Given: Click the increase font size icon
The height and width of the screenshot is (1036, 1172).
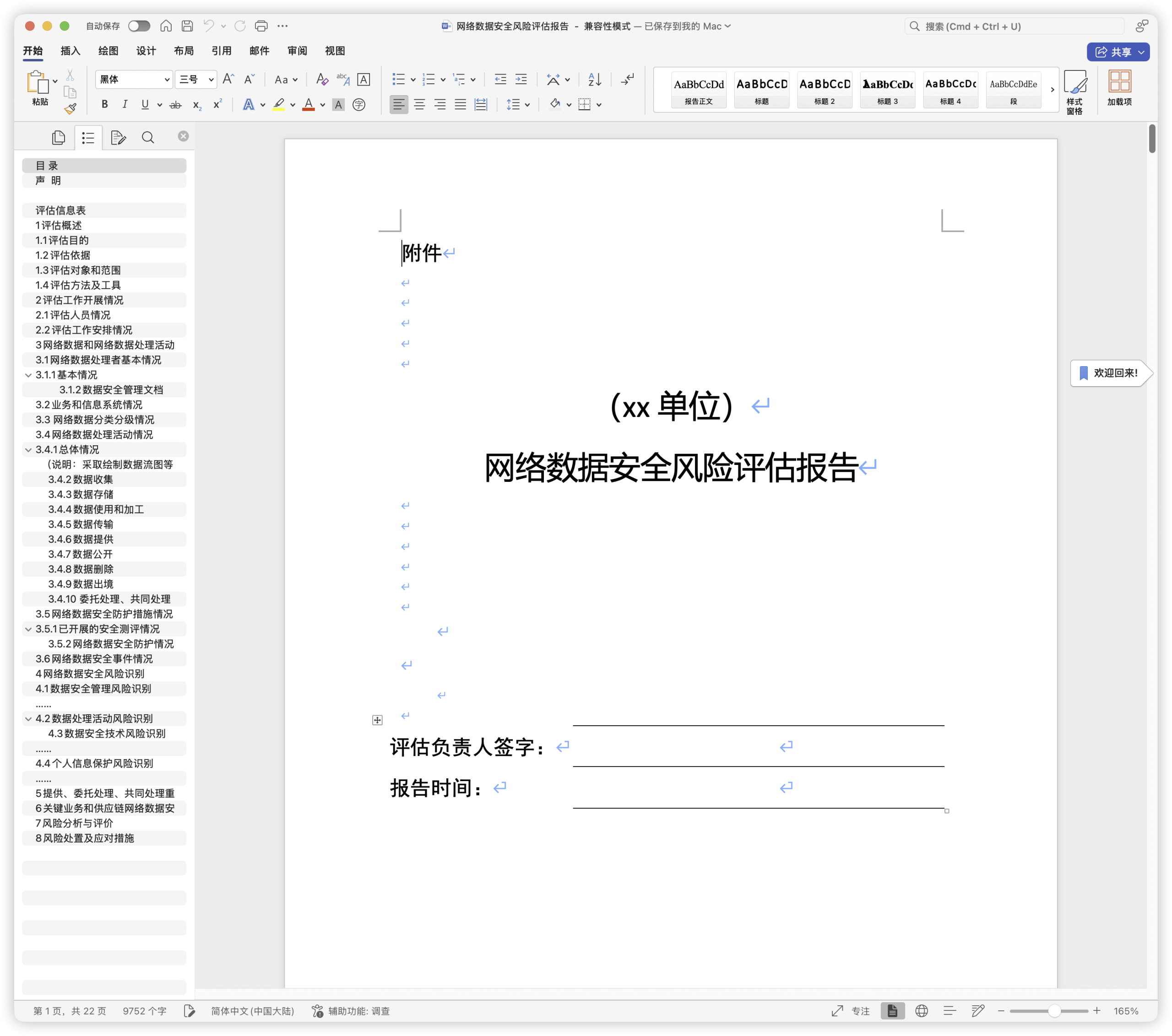Looking at the screenshot, I should [x=228, y=79].
